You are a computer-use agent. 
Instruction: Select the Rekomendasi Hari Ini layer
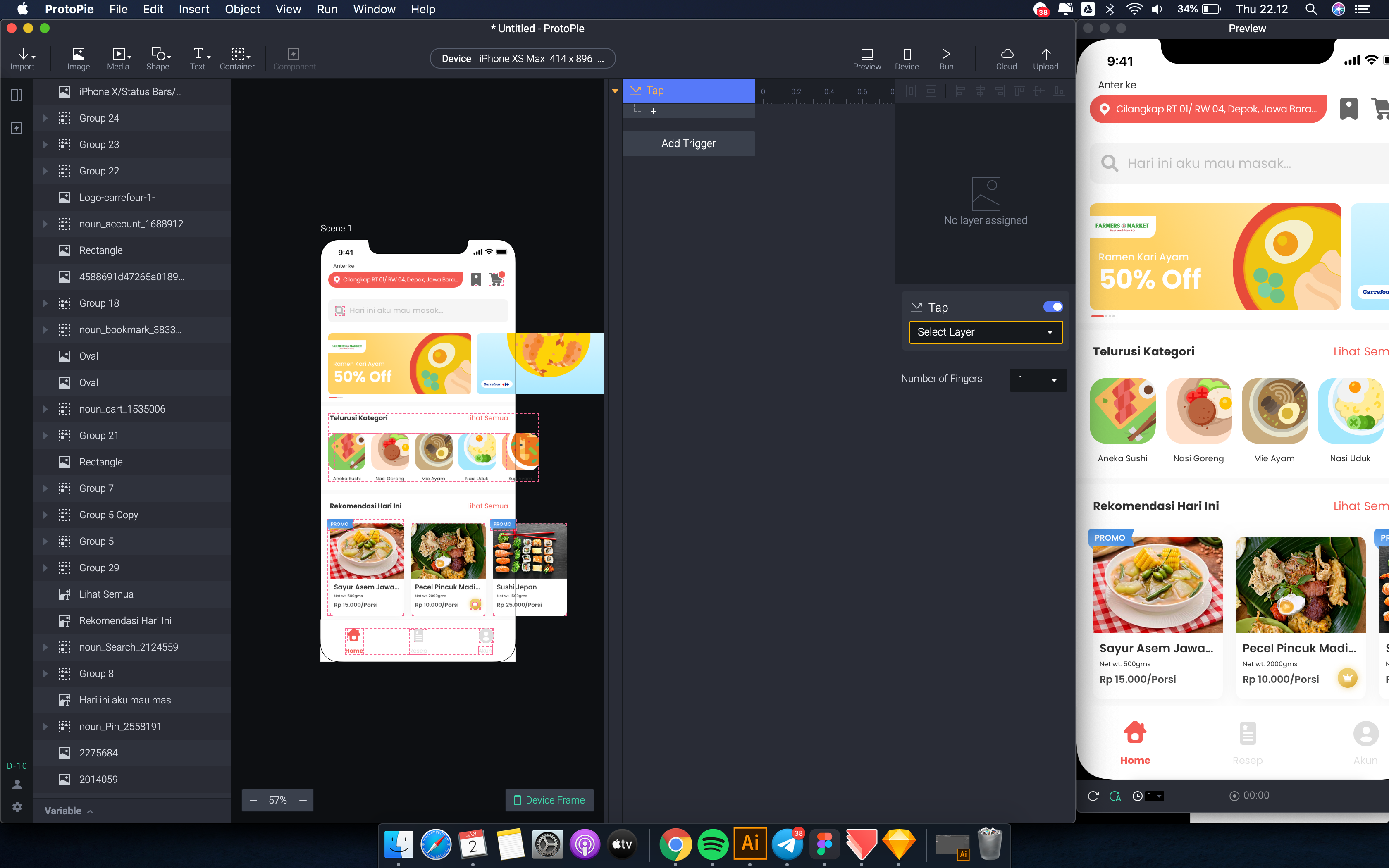tap(133, 620)
